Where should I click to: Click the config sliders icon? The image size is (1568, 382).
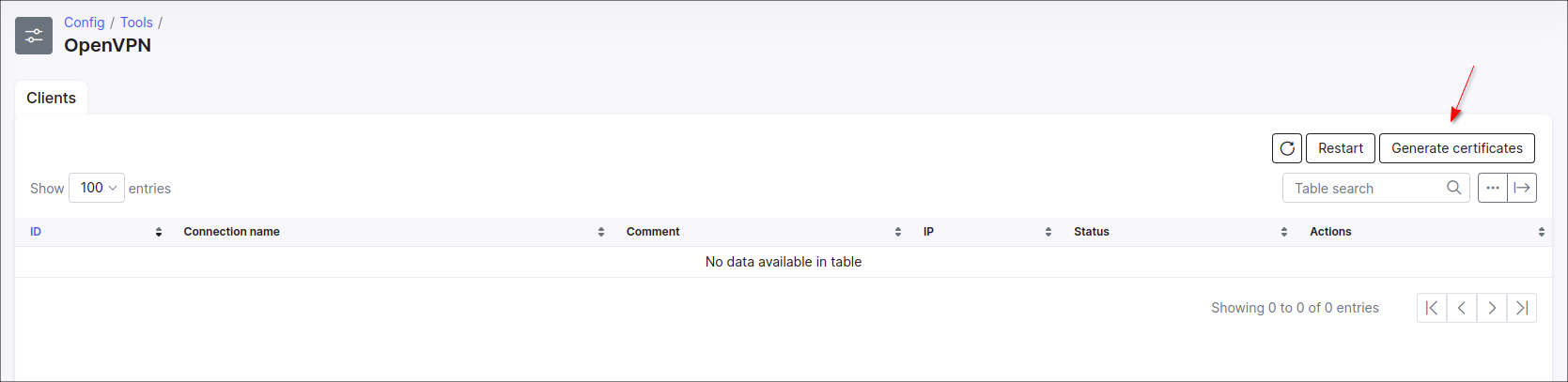point(34,36)
